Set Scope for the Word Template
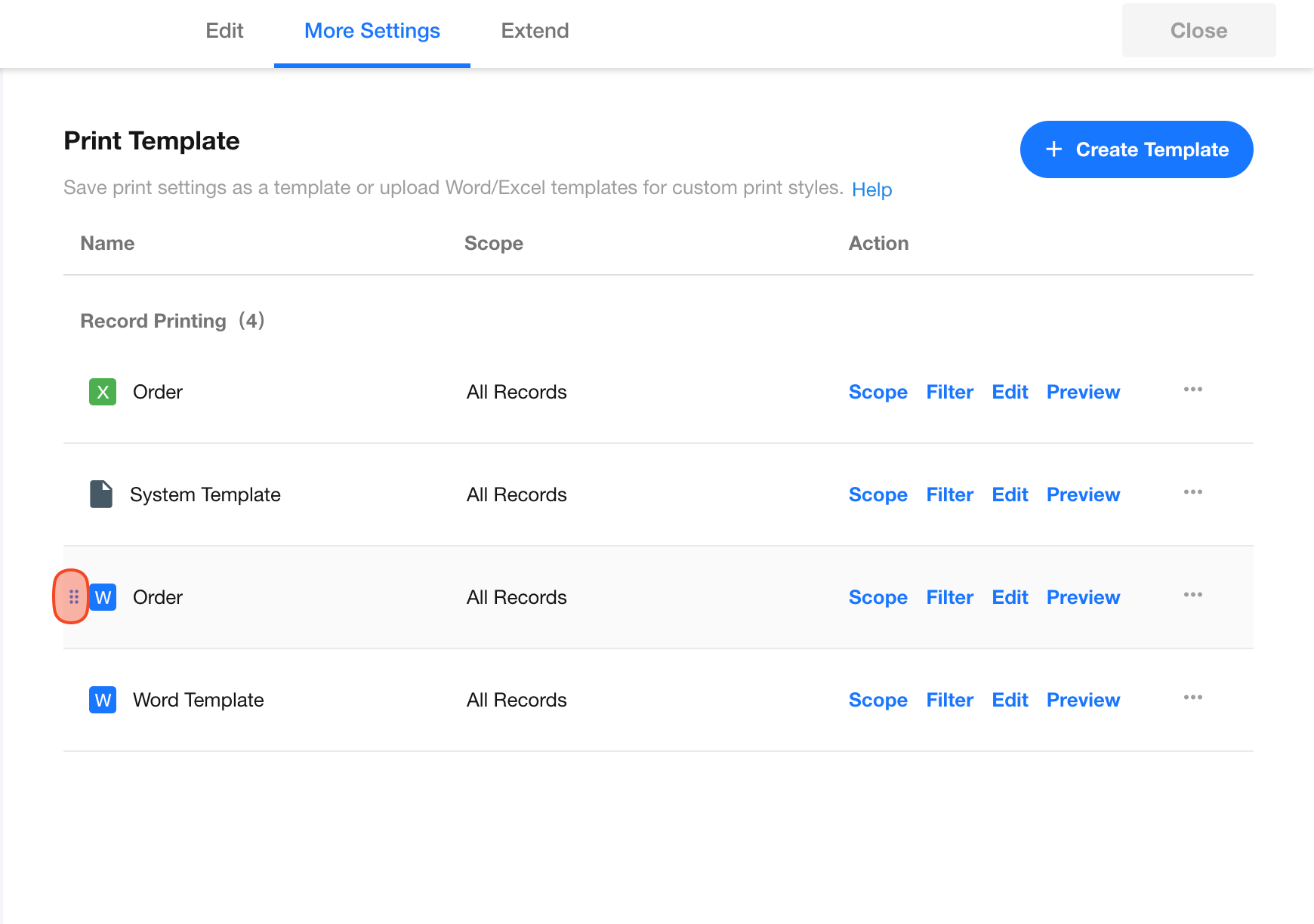The image size is (1314, 924). 878,700
